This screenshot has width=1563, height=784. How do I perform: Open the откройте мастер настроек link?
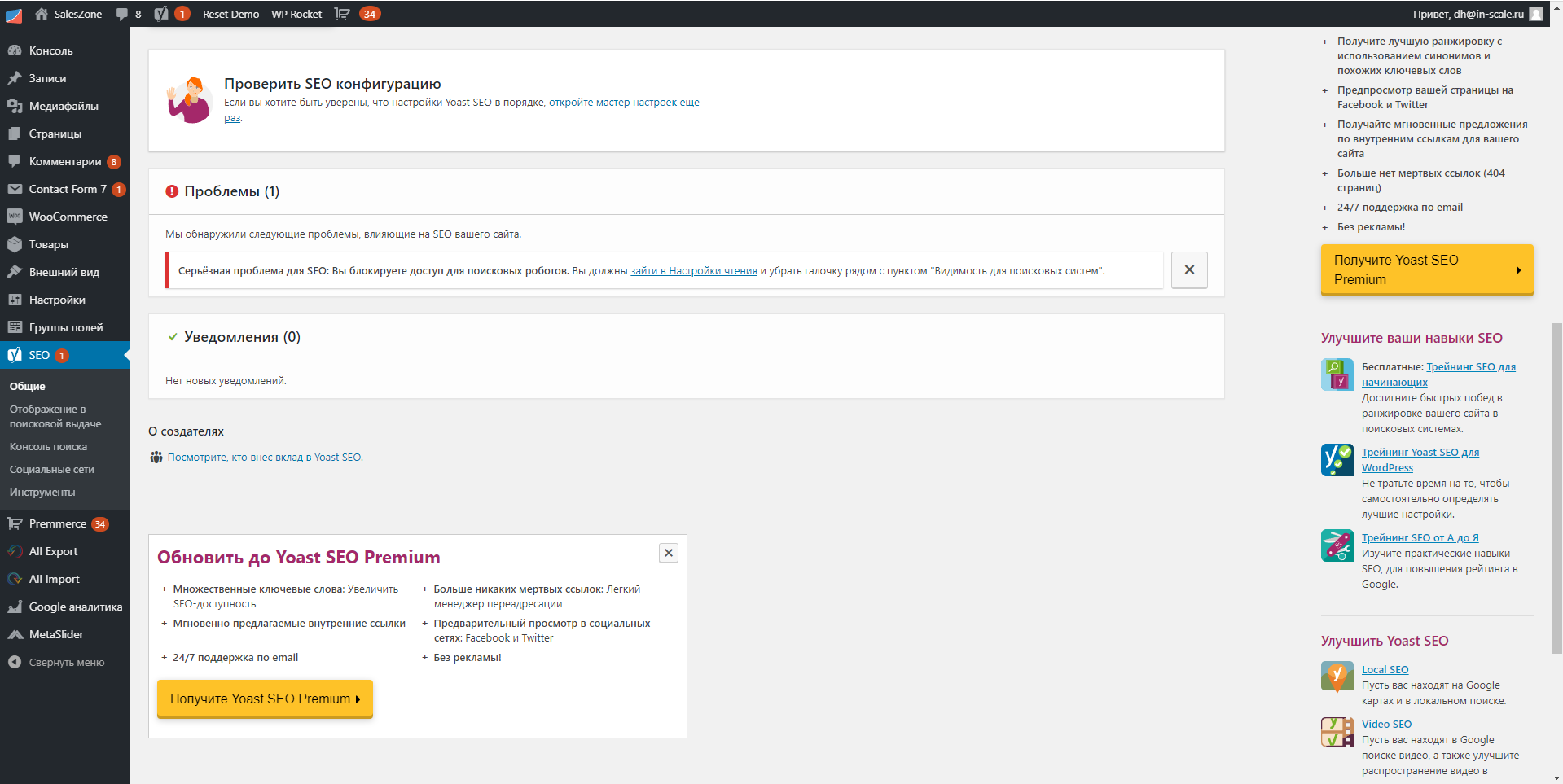[x=624, y=103]
